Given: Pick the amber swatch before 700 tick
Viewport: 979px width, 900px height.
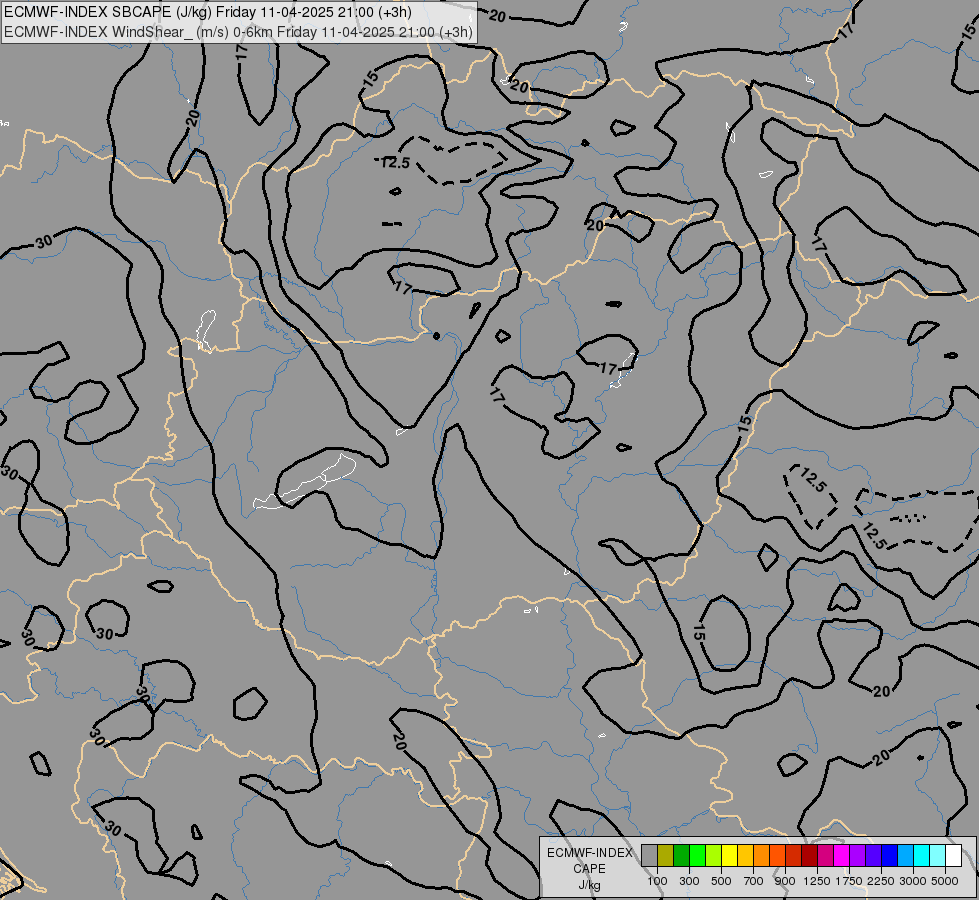Looking at the screenshot, I should coord(745,855).
